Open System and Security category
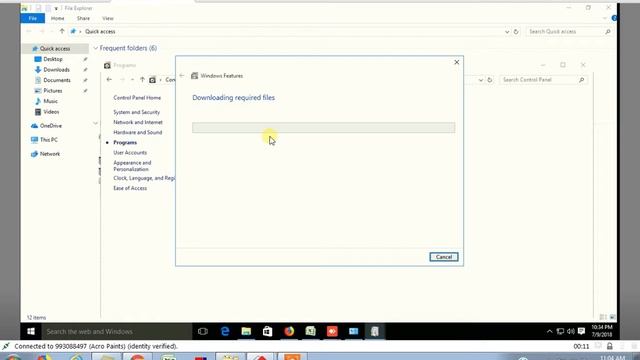The image size is (640, 360). click(x=136, y=112)
